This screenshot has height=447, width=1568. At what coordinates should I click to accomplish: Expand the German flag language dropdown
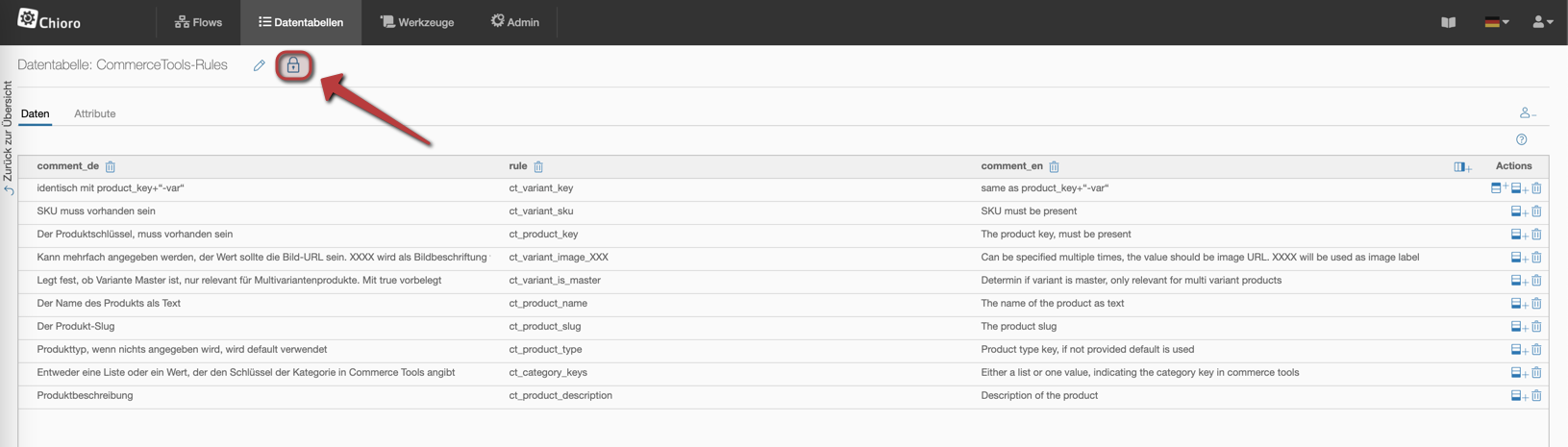1496,22
